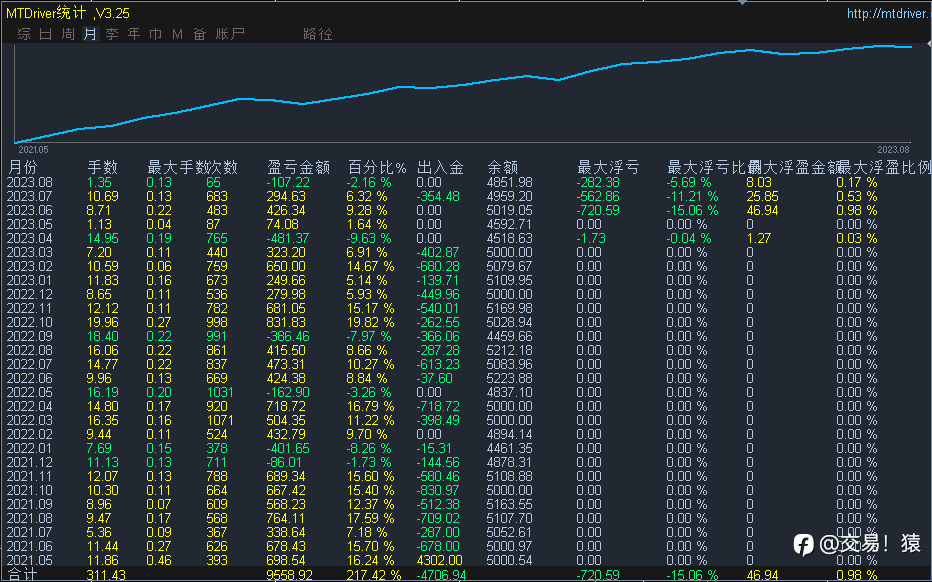Click the 盈亏金额 column header
The image size is (932, 582).
pyautogui.click(x=298, y=167)
